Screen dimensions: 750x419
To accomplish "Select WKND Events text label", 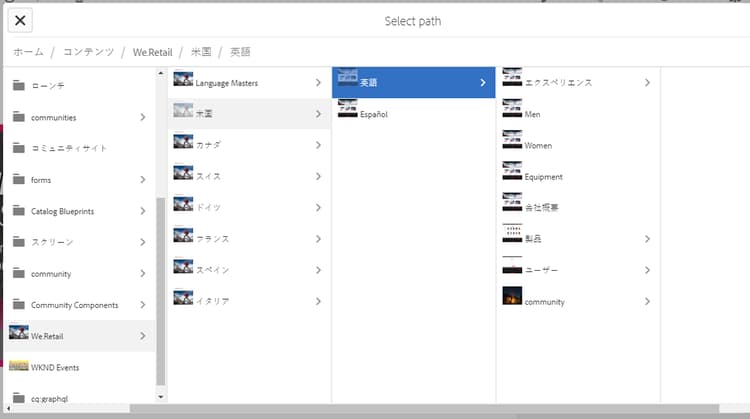I will (55, 367).
